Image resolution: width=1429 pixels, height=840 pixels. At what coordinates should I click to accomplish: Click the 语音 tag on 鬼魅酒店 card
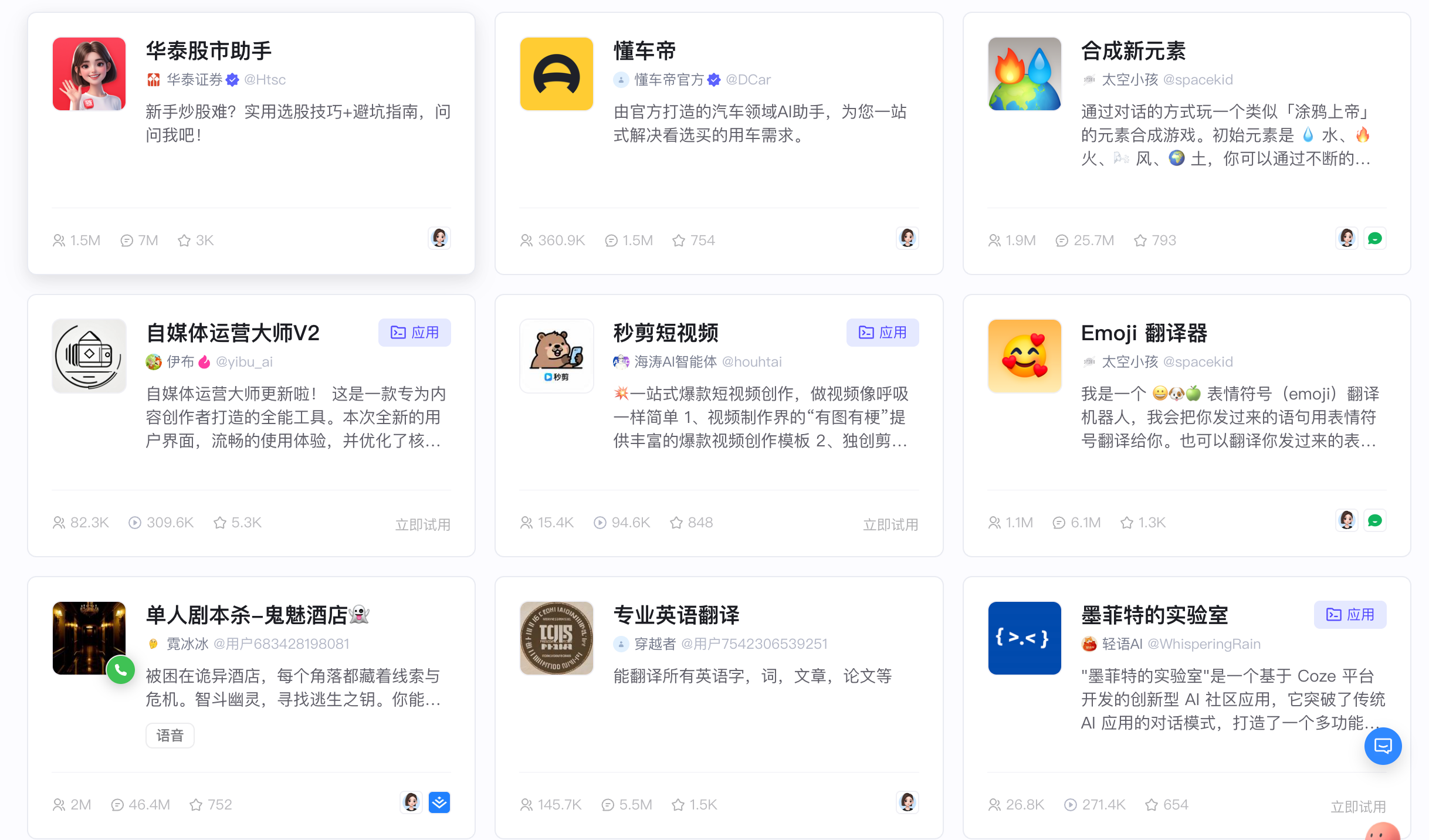click(170, 736)
